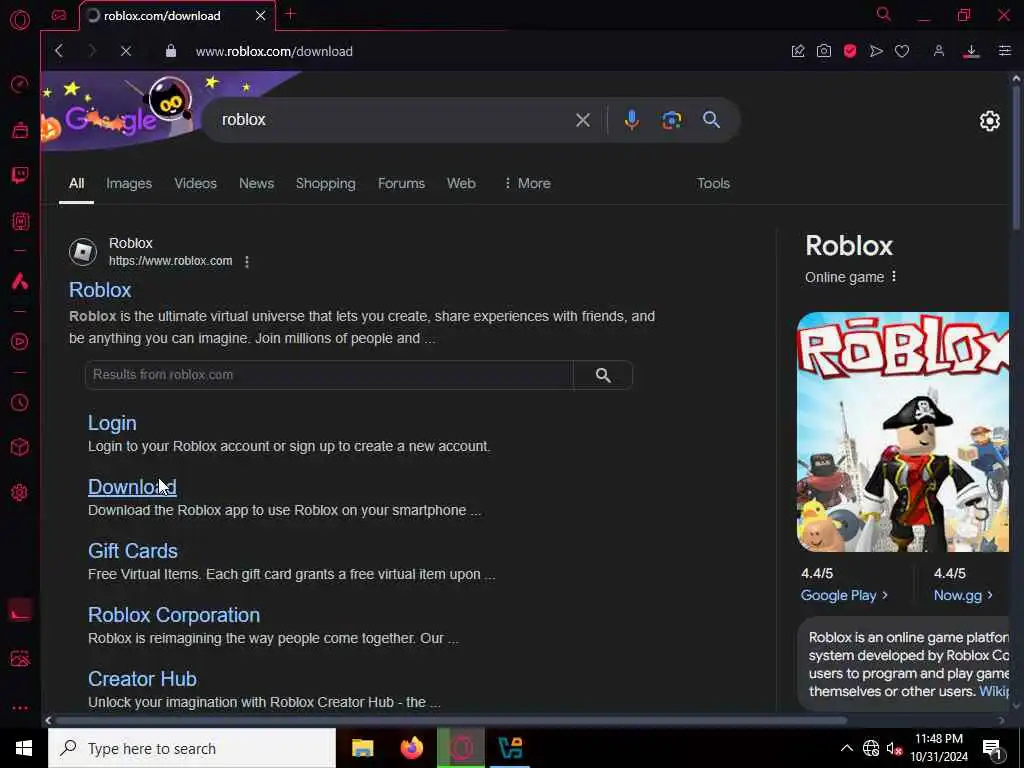Submit roblox.com site search button
The image size is (1024, 768).
click(603, 375)
